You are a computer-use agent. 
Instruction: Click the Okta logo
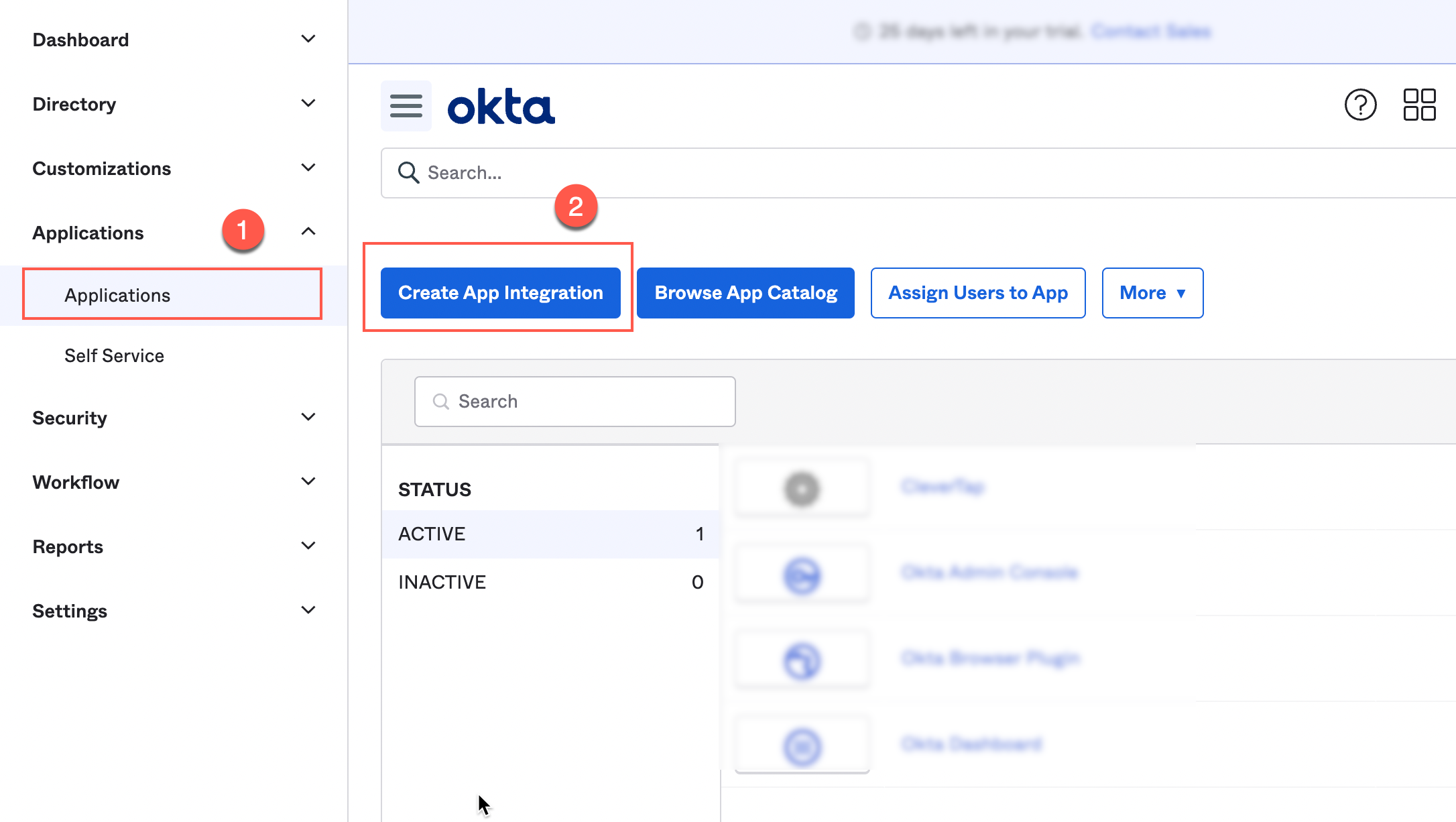(501, 107)
